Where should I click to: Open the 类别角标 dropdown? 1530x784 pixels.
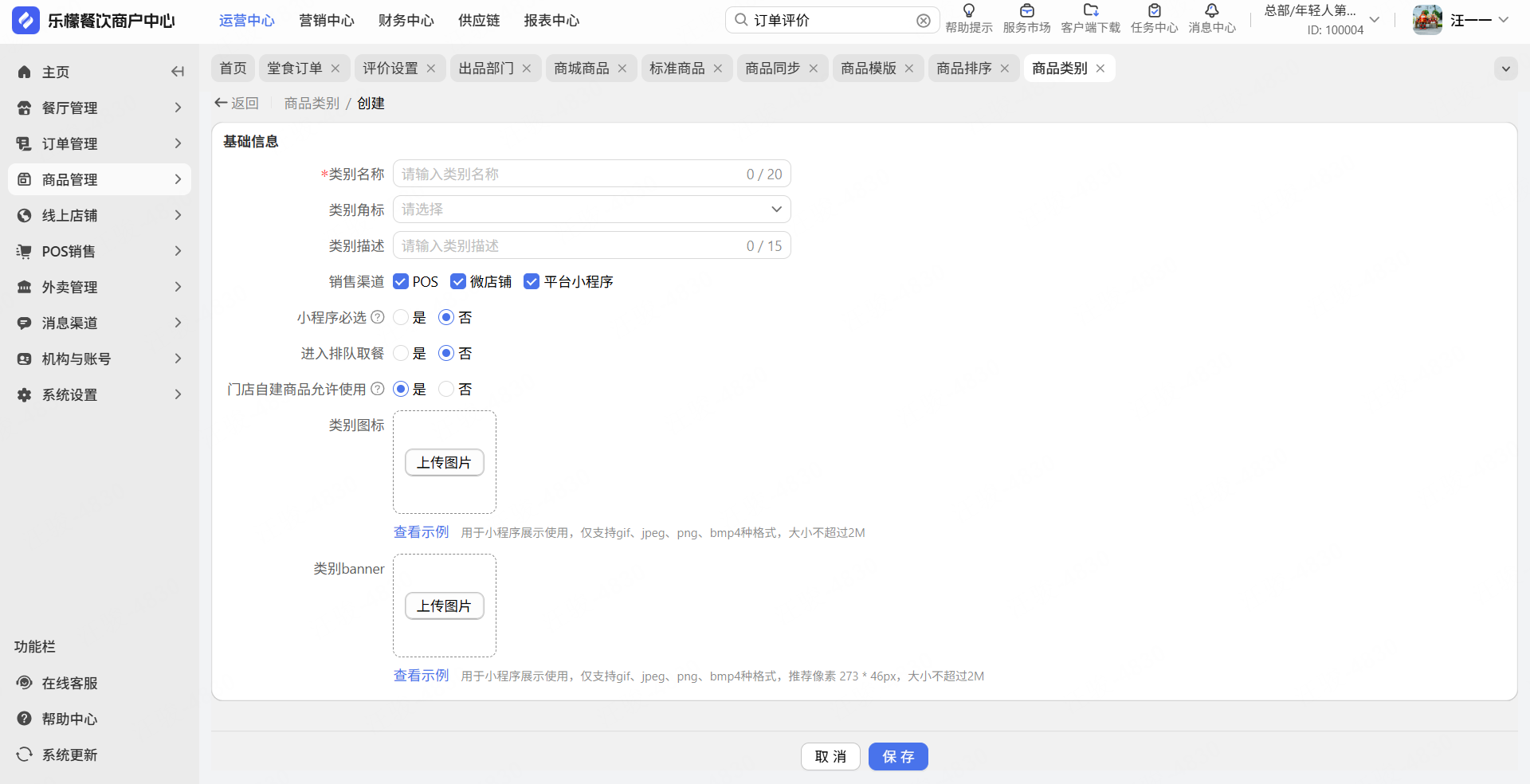pos(591,210)
